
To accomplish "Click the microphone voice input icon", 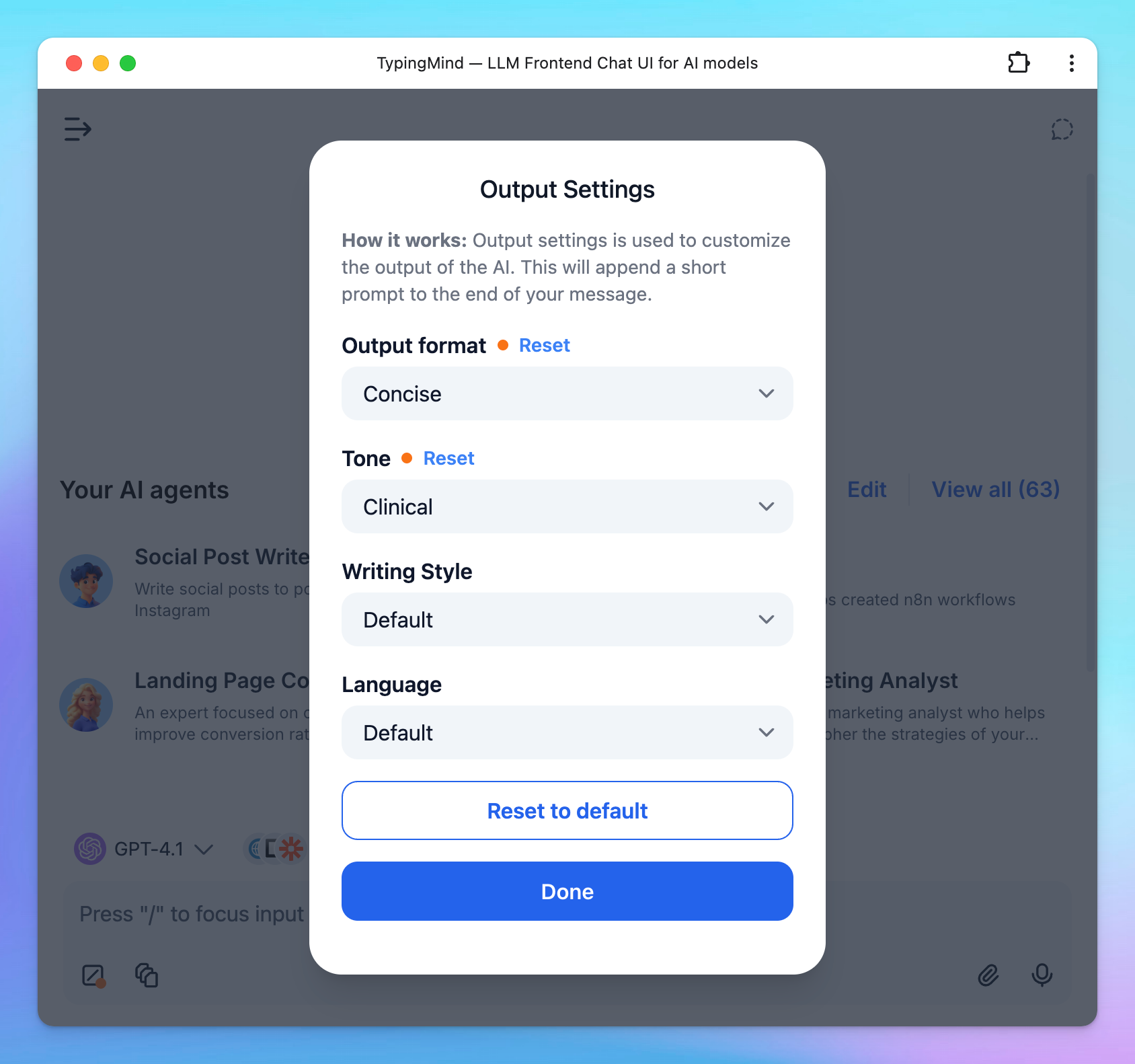I will coord(1042,975).
